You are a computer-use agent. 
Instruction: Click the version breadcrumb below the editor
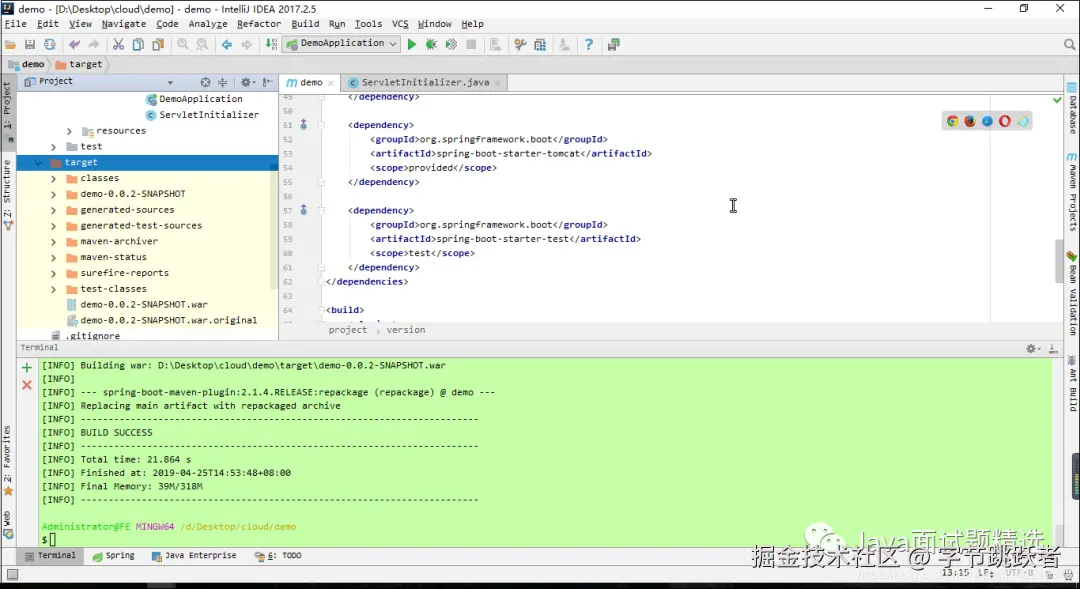point(406,330)
